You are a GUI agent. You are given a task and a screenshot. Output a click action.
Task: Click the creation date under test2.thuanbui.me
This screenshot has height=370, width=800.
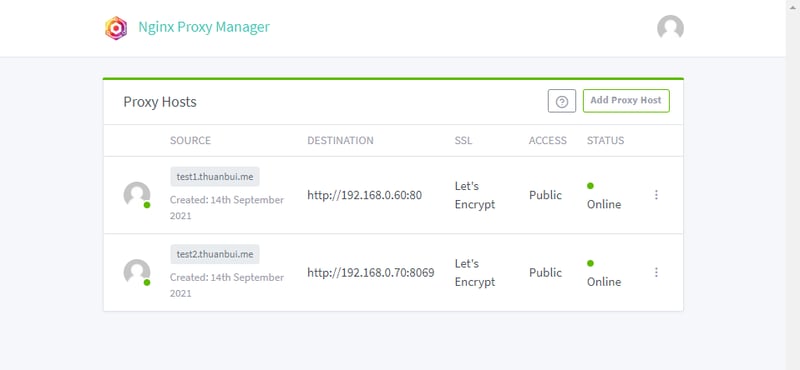pyautogui.click(x=227, y=285)
